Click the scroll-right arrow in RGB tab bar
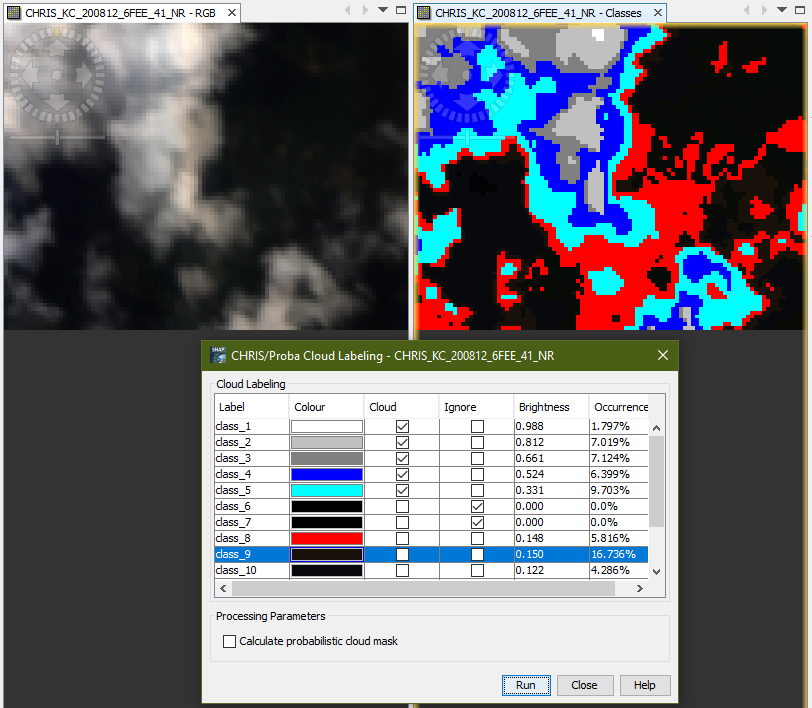The width and height of the screenshot is (812, 708). (366, 10)
